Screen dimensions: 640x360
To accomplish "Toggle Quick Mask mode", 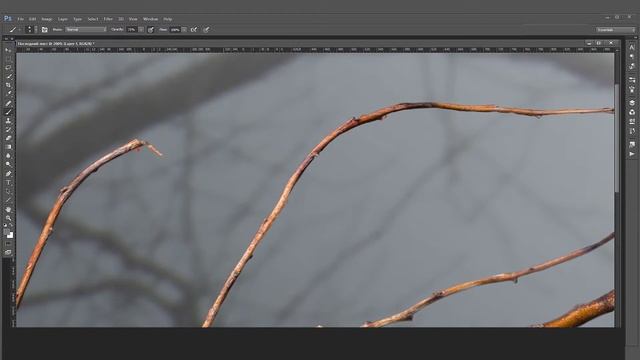I will tap(8, 244).
